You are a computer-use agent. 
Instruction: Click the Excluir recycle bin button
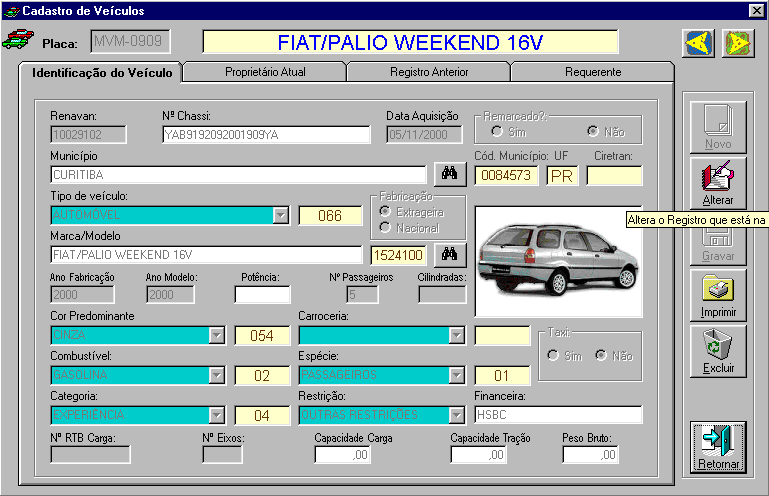[718, 351]
